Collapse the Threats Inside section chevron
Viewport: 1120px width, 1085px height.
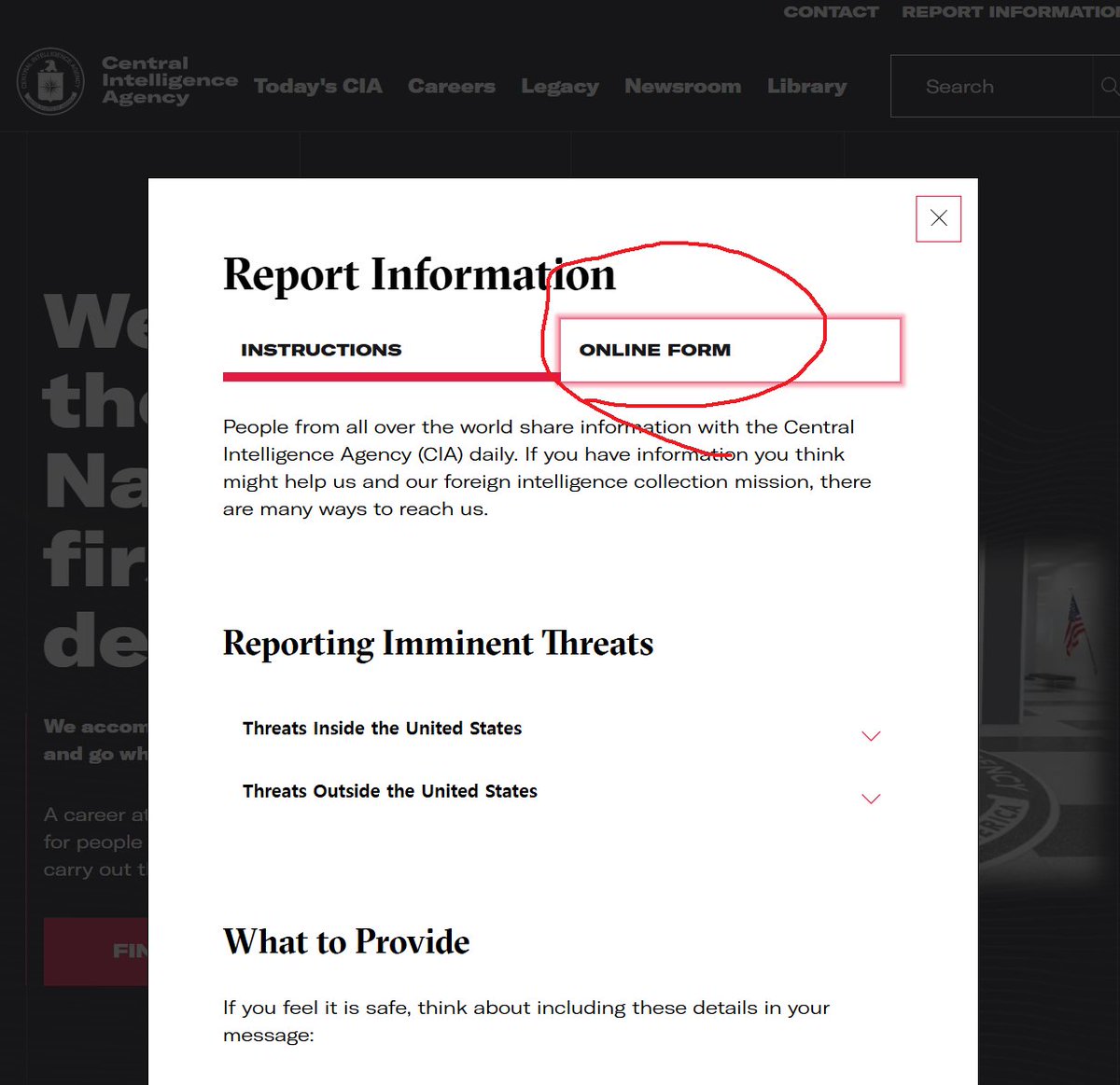[870, 735]
